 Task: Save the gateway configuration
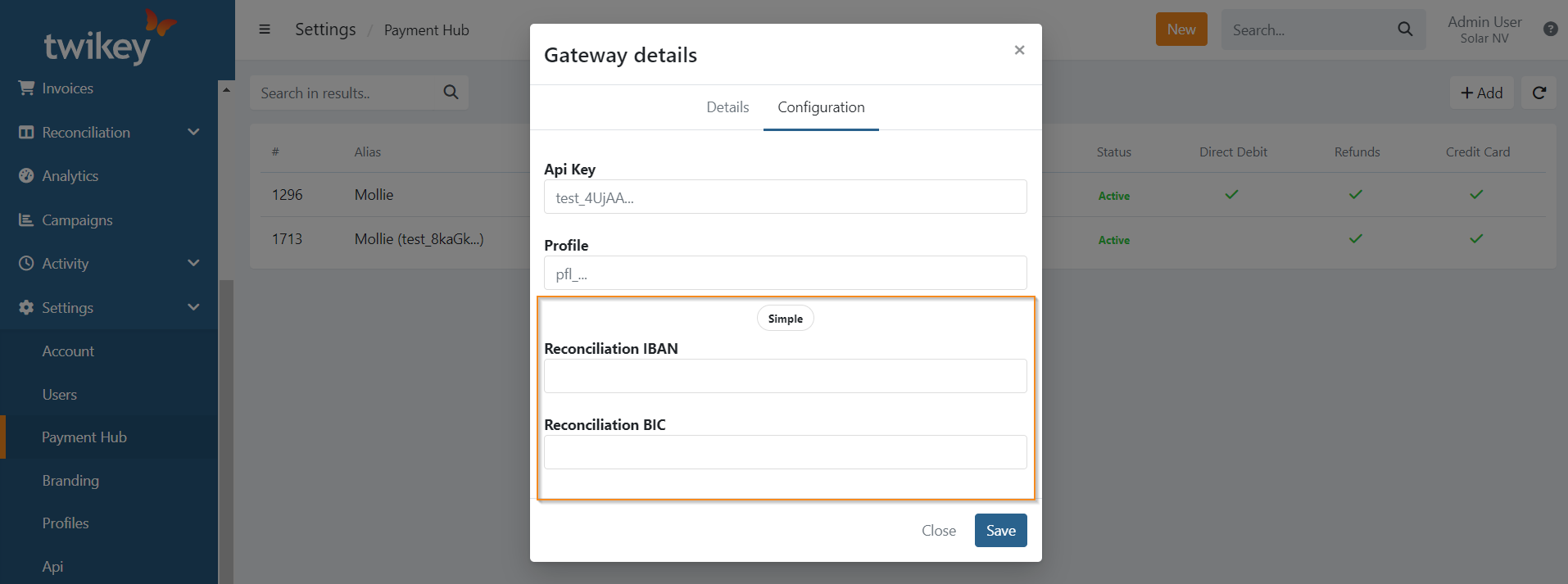click(1000, 531)
